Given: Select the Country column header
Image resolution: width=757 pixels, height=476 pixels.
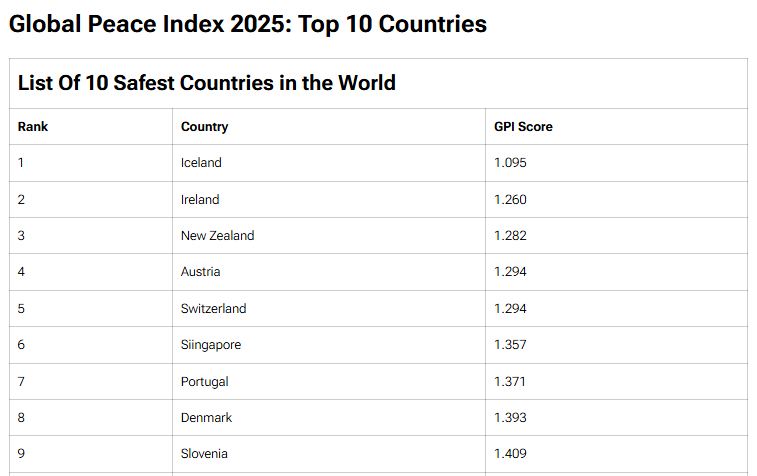Looking at the screenshot, I should [x=204, y=127].
